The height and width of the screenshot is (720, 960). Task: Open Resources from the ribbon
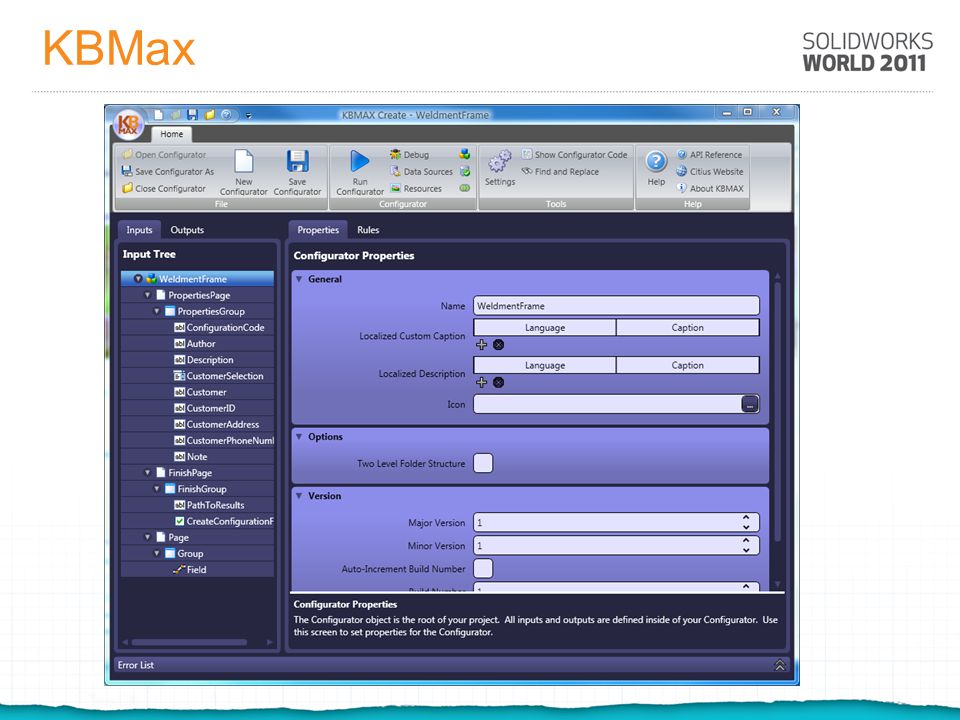point(416,189)
